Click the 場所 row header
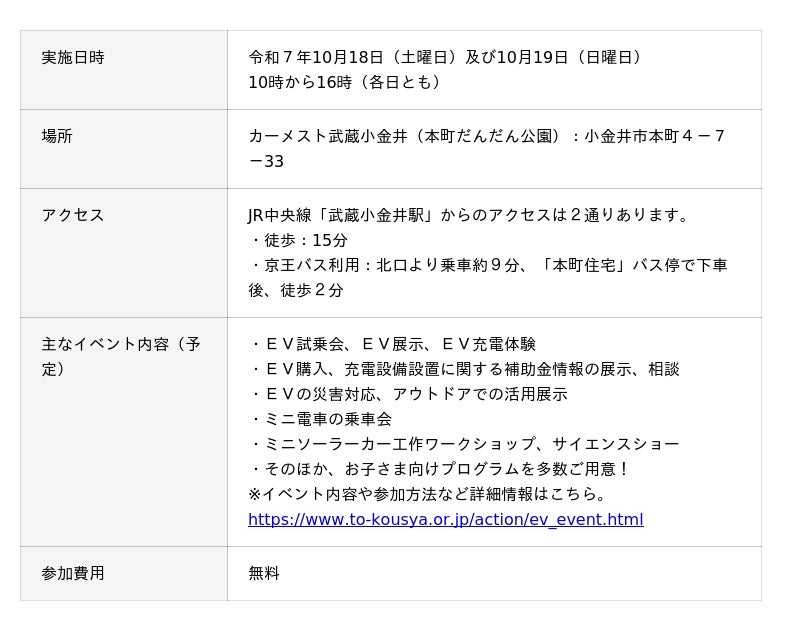Image resolution: width=800 pixels, height=631 pixels. (57, 136)
